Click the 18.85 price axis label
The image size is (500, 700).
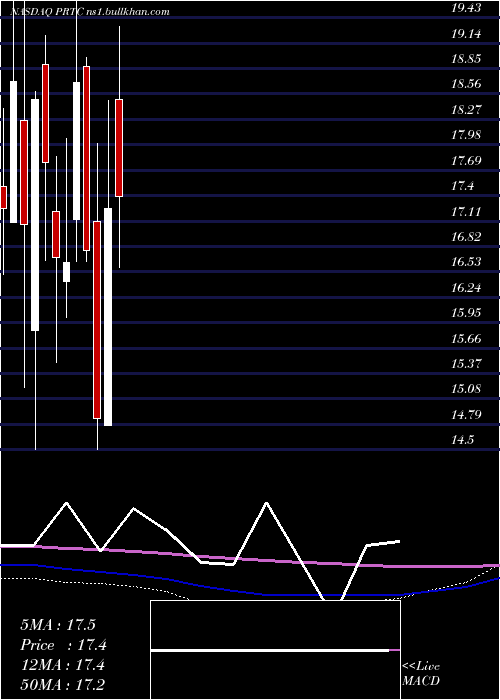(x=466, y=58)
